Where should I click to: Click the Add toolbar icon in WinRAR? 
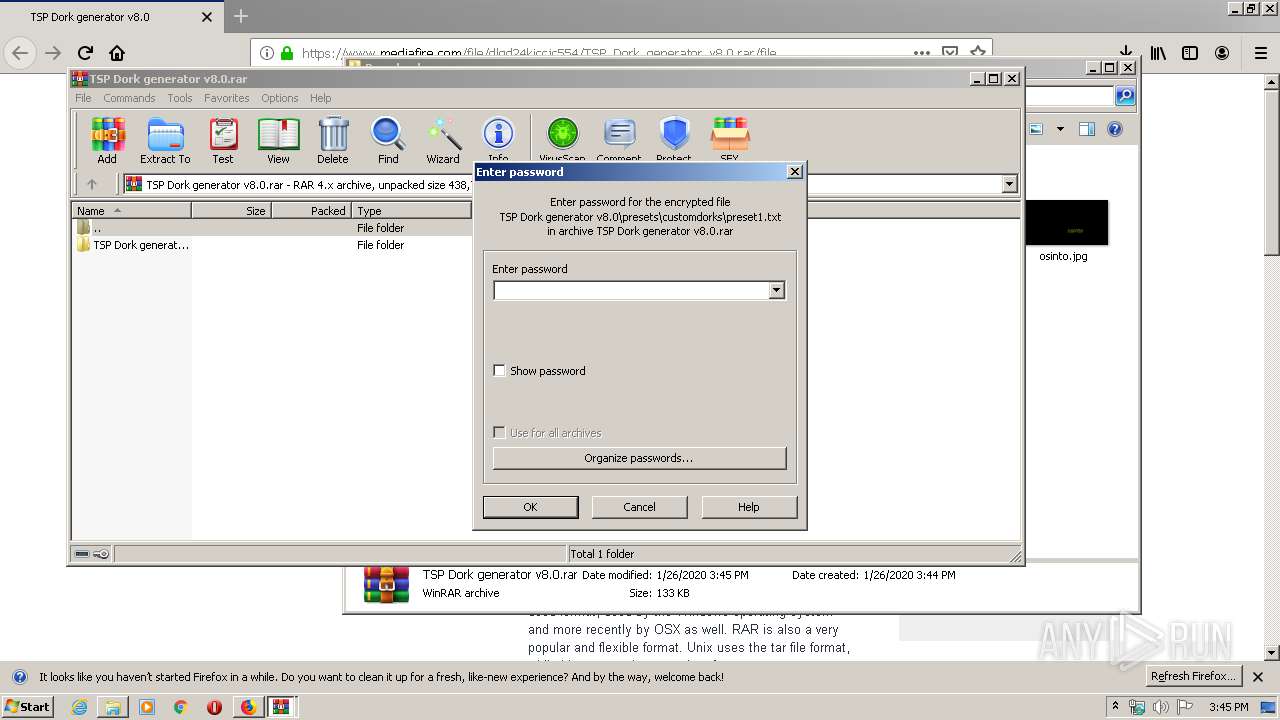click(107, 140)
